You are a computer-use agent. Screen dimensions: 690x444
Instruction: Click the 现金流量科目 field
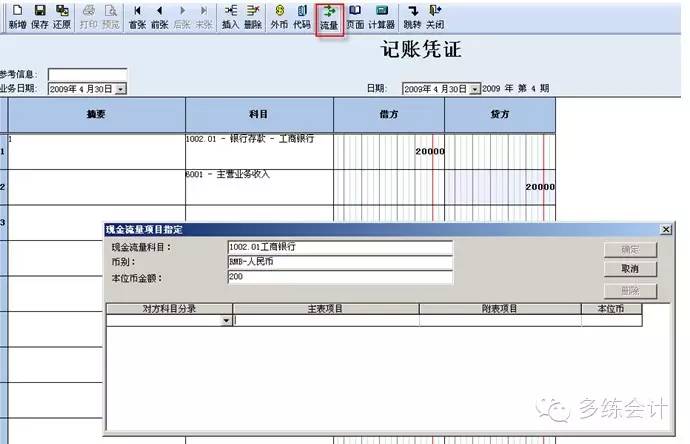coord(340,247)
